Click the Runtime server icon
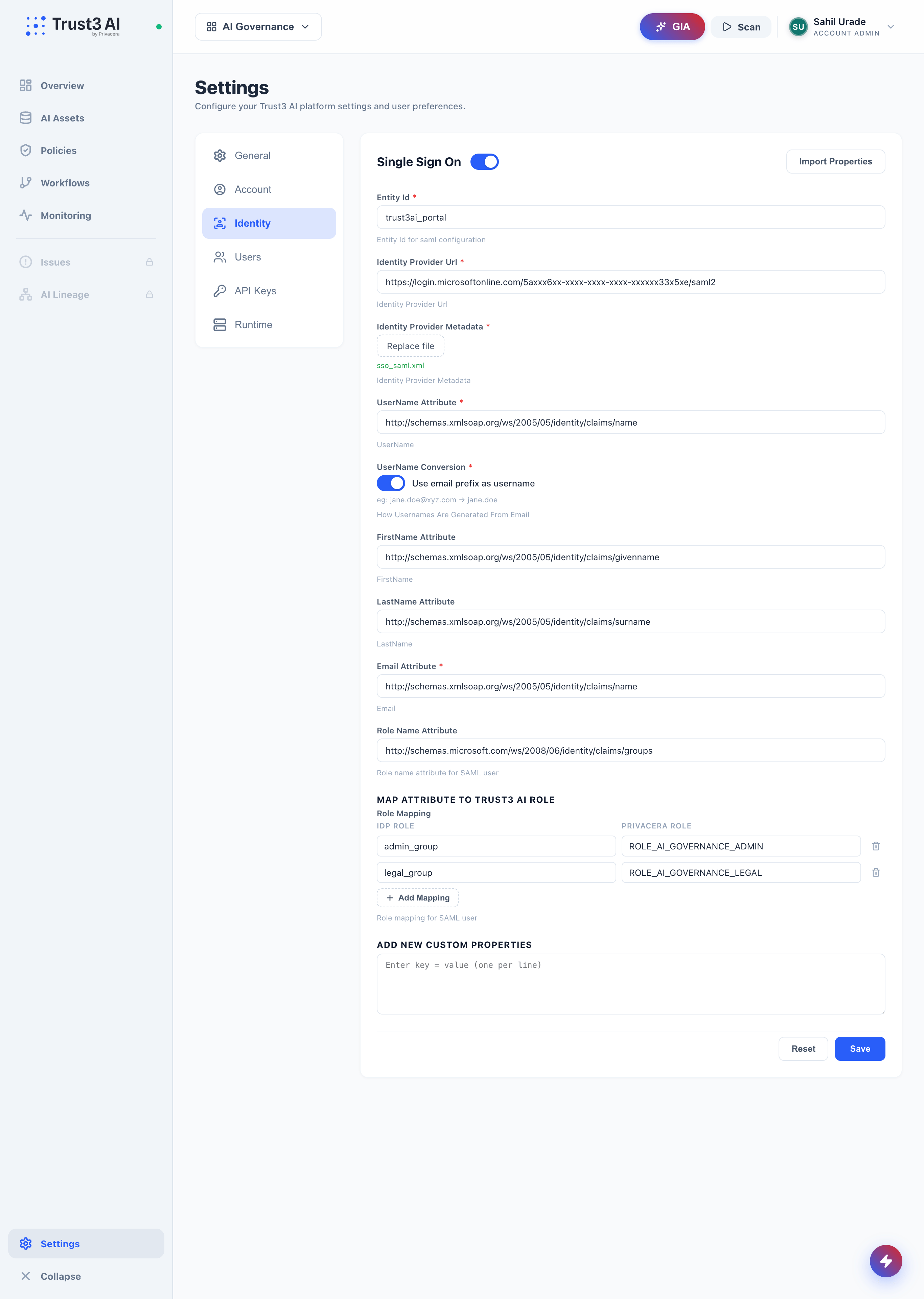This screenshot has height=1299, width=924. pyautogui.click(x=220, y=325)
